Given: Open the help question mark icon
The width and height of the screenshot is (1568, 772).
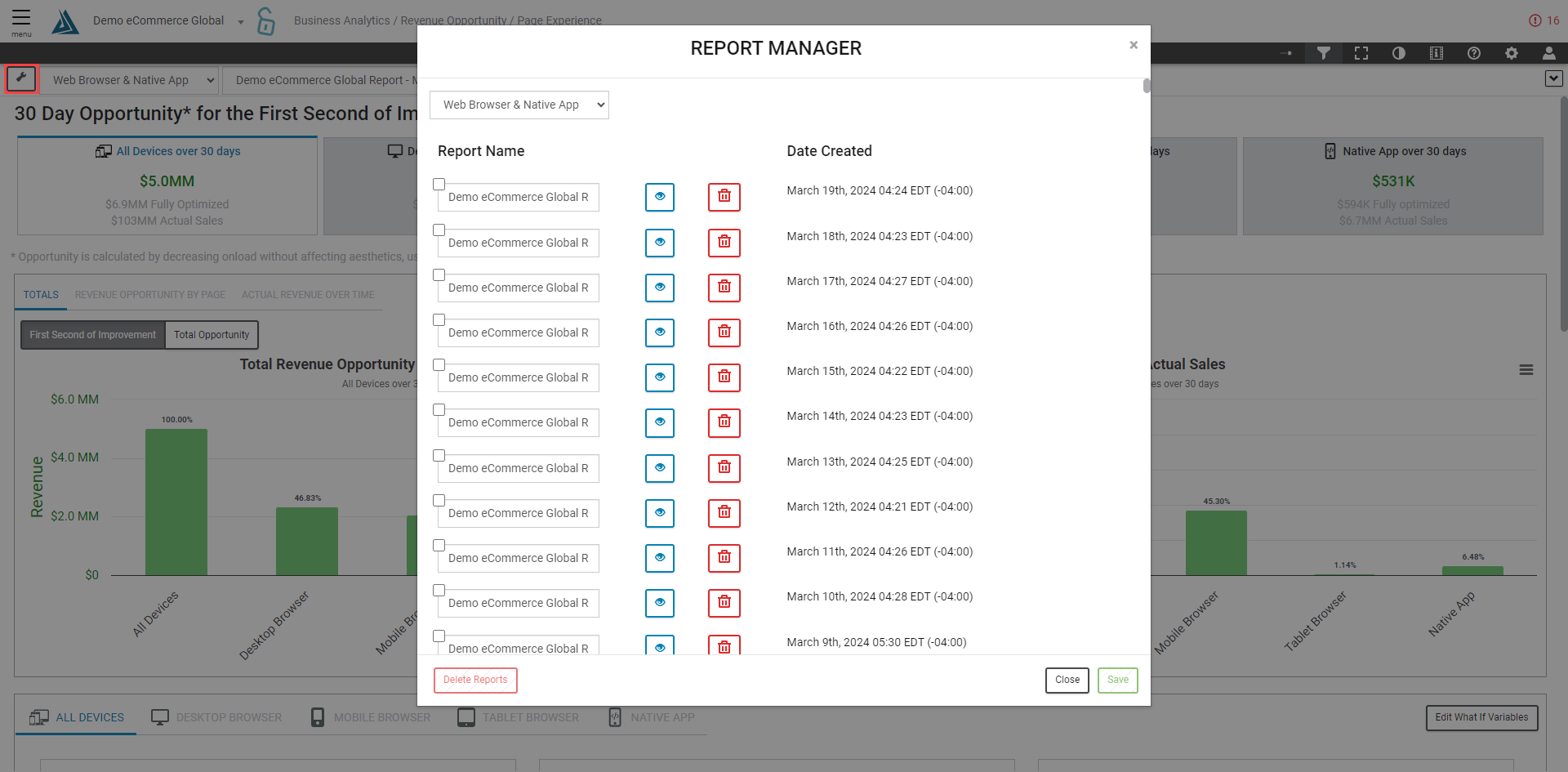Looking at the screenshot, I should click(1474, 53).
